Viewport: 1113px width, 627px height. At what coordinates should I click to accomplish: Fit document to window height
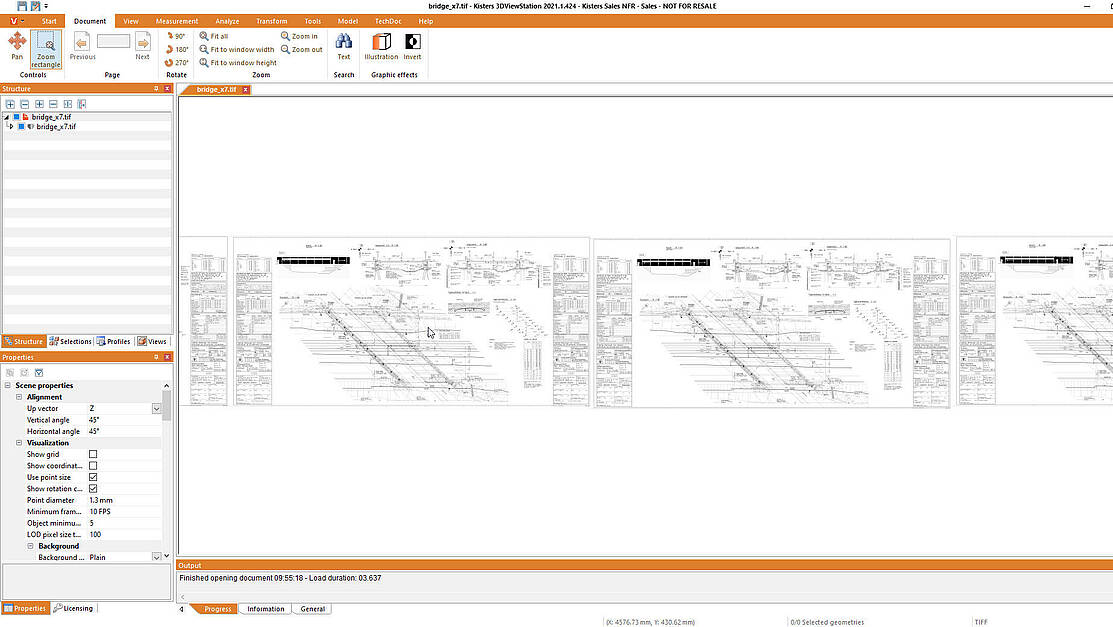click(238, 62)
